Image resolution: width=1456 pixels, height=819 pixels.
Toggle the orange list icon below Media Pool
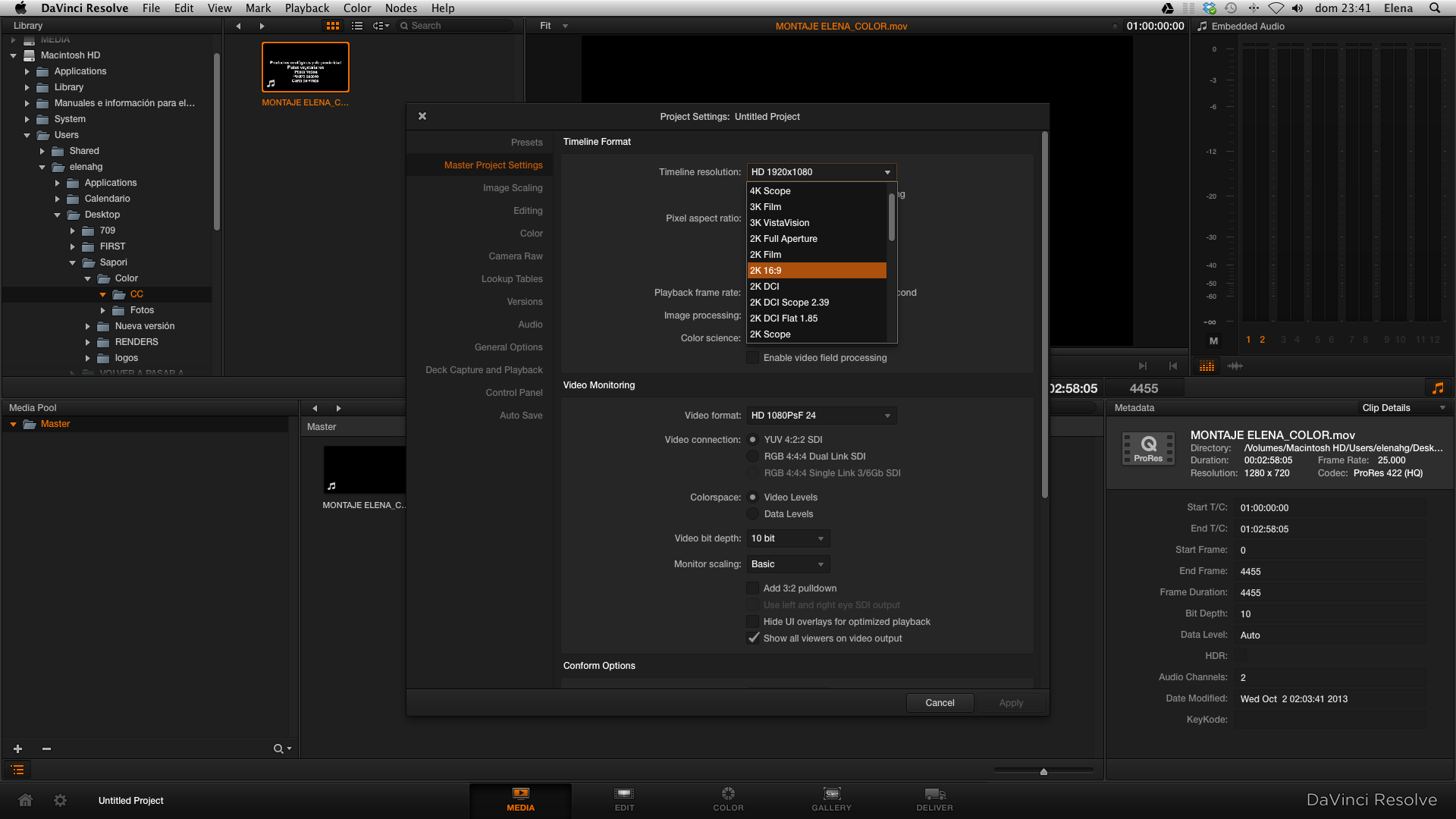pos(18,770)
